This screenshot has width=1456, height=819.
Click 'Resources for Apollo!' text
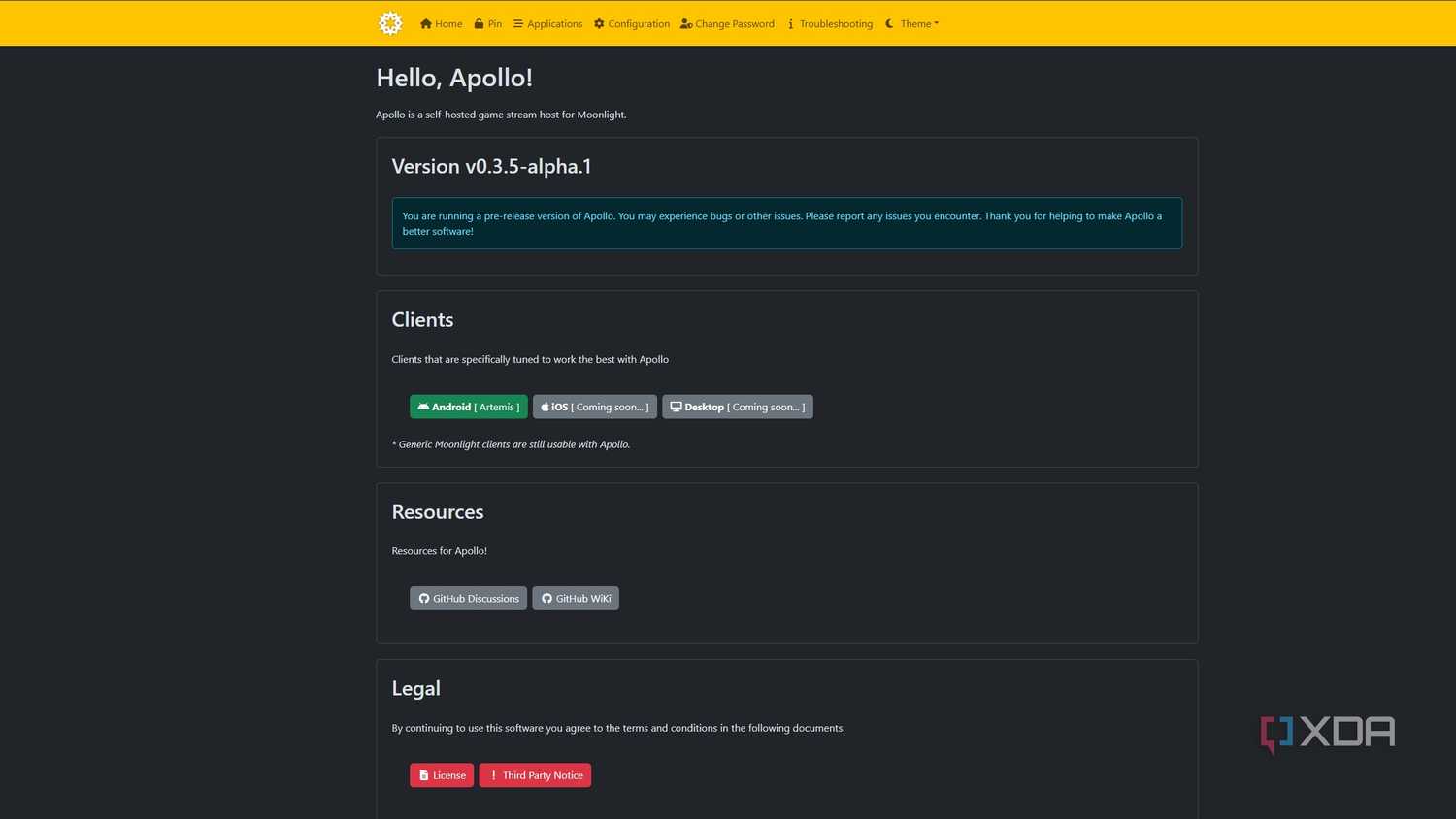tap(440, 551)
